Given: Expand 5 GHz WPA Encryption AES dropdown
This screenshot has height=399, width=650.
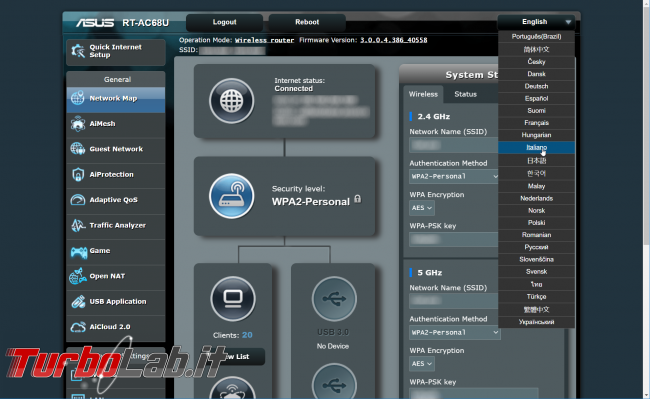Looking at the screenshot, I should tap(422, 363).
